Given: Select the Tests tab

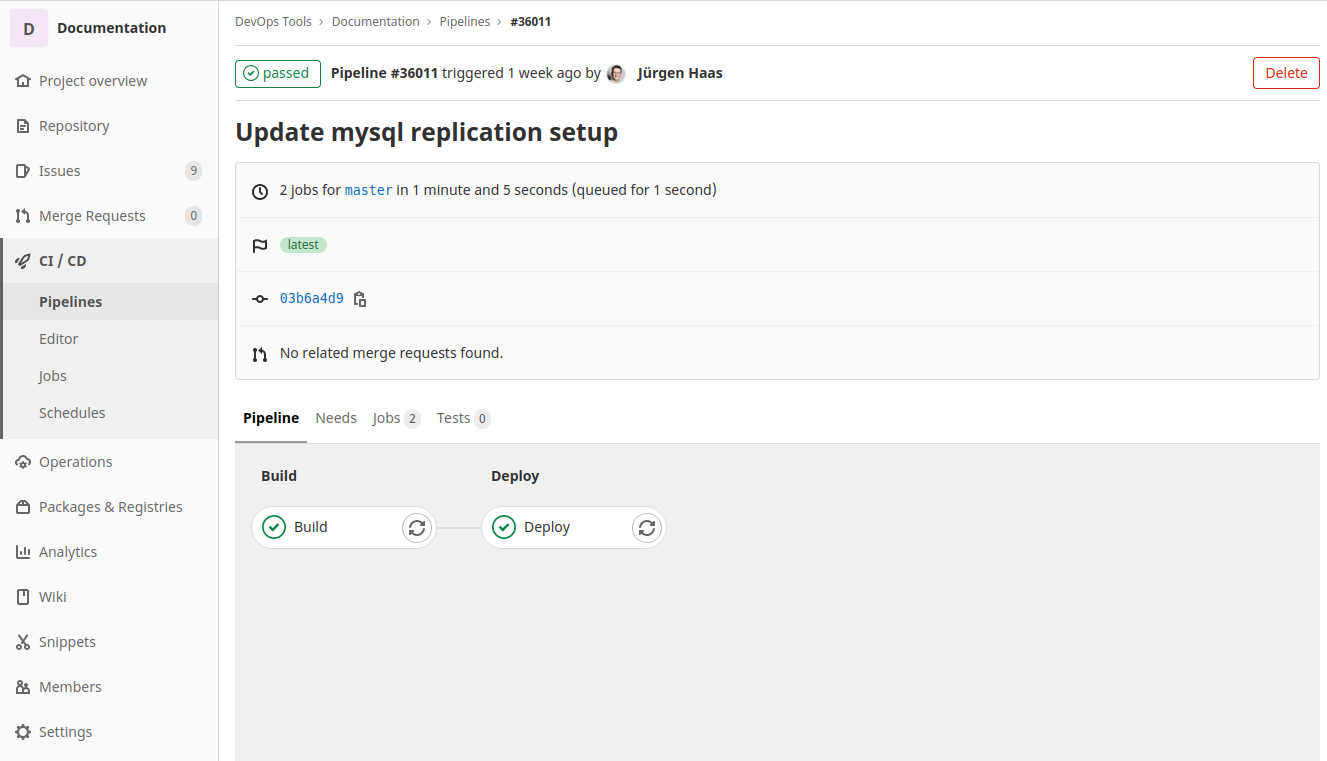Looking at the screenshot, I should coord(463,418).
